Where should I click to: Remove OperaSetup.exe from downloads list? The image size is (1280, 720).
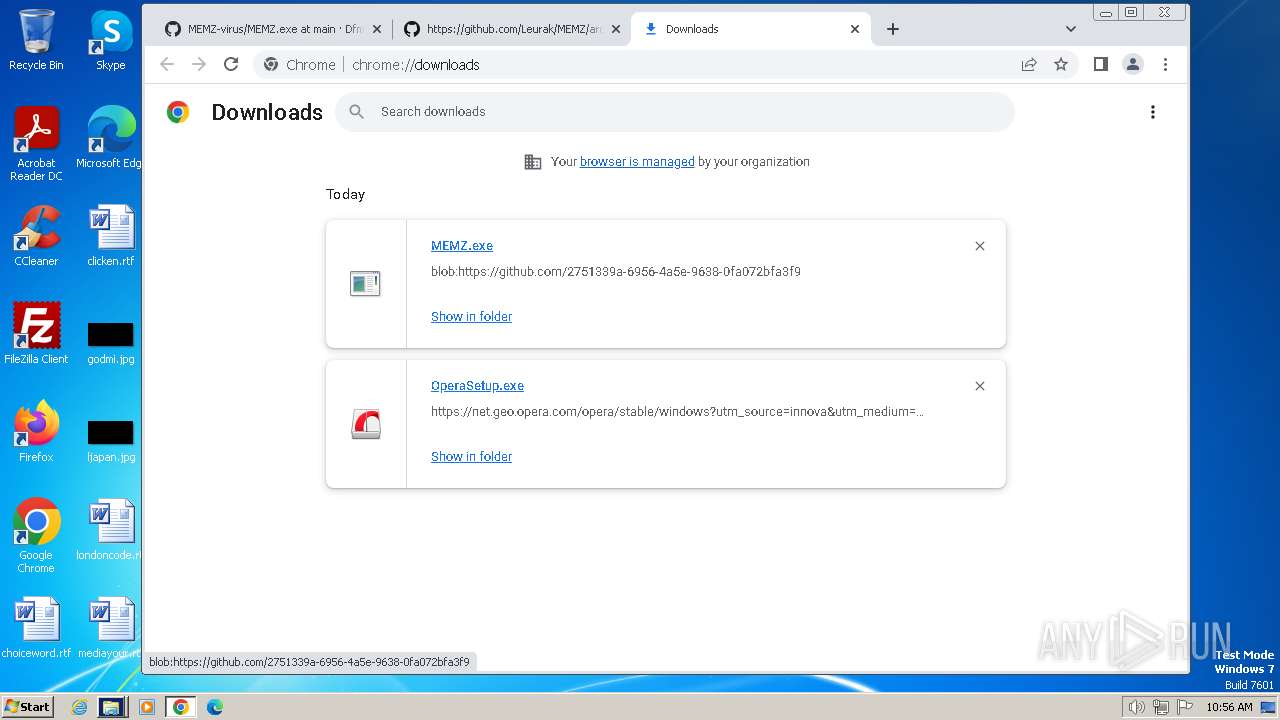(x=980, y=386)
